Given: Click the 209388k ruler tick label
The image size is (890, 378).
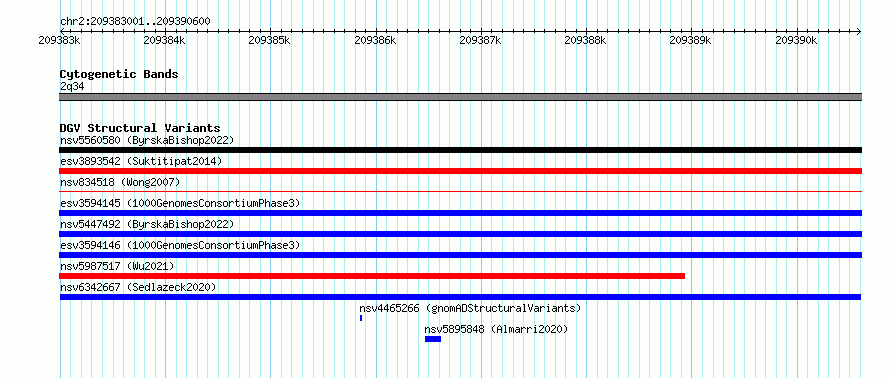Looking at the screenshot, I should (x=586, y=40).
